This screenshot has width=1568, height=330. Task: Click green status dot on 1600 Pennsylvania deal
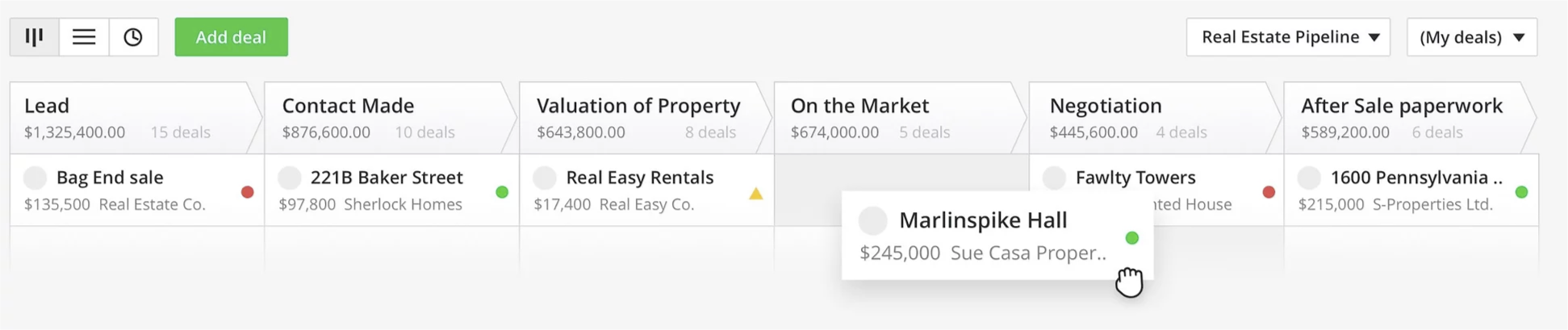click(x=1521, y=192)
